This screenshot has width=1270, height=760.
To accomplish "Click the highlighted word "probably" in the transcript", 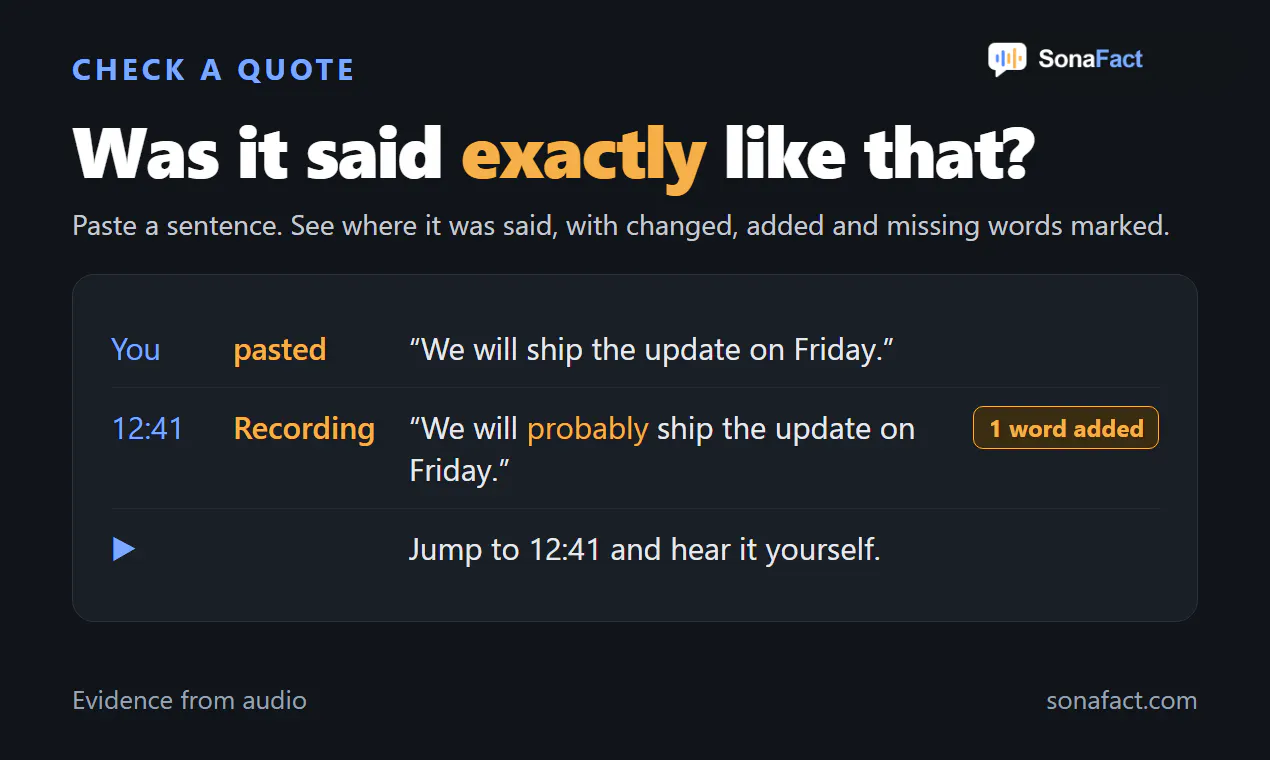I will tap(588, 428).
